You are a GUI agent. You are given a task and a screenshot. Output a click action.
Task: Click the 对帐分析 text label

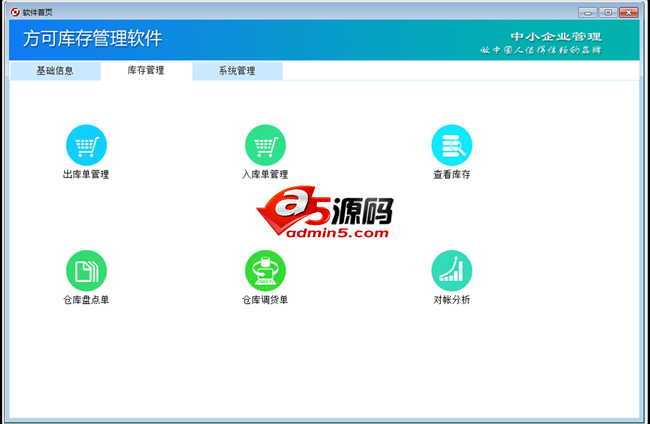click(452, 300)
